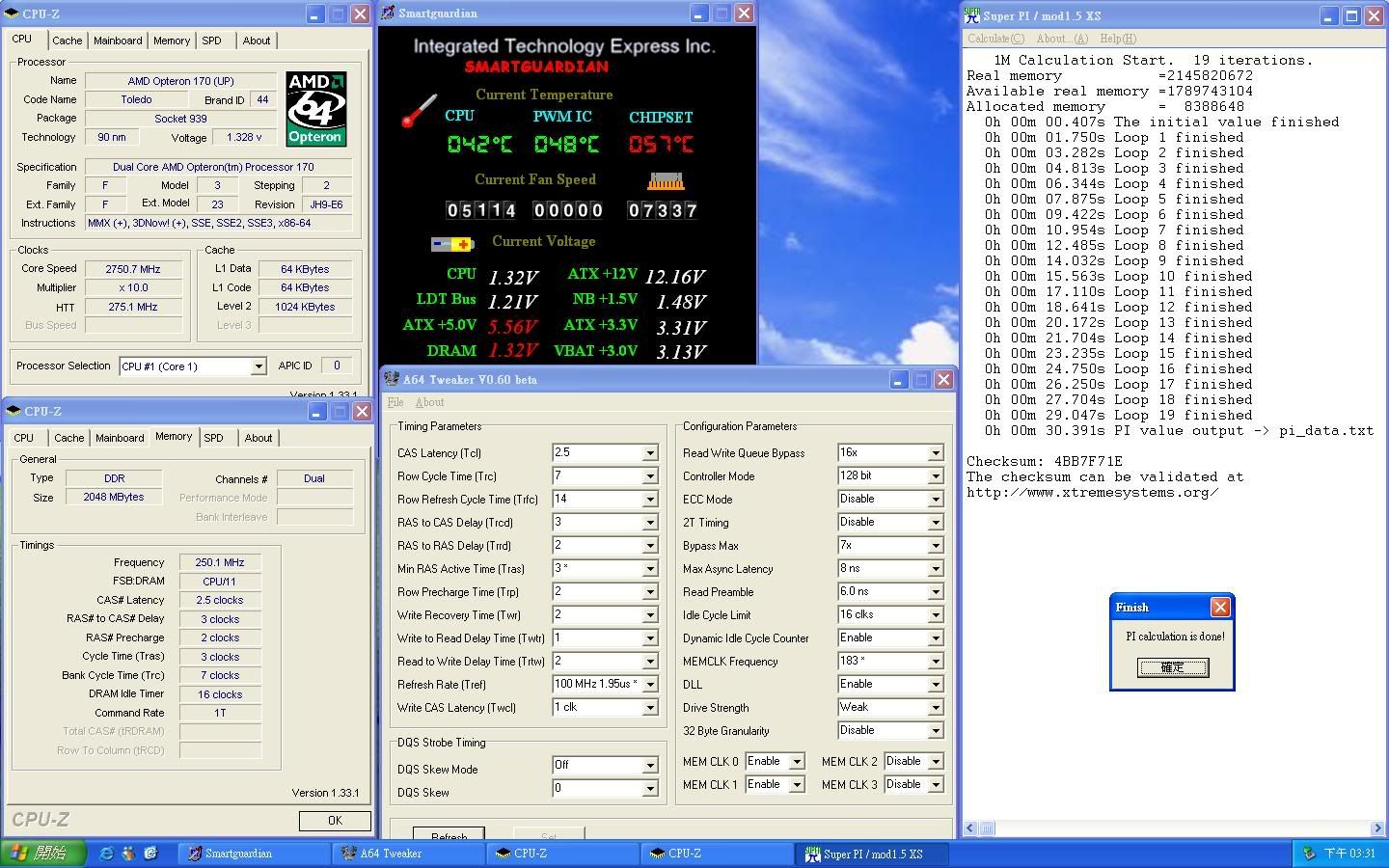This screenshot has width=1389, height=868.
Task: Expand the RAS to RAS Delay (Trrd) dropdown
Action: [650, 546]
